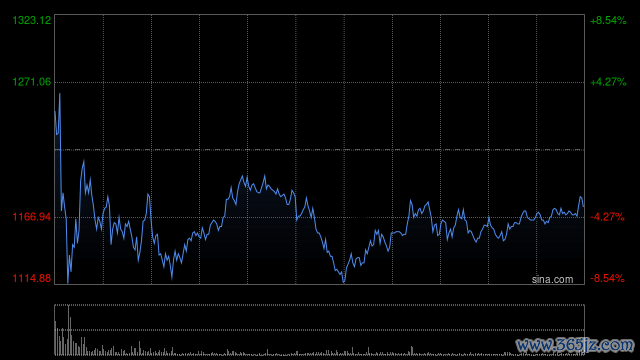Click the 1323.12 price label

coord(32,20)
